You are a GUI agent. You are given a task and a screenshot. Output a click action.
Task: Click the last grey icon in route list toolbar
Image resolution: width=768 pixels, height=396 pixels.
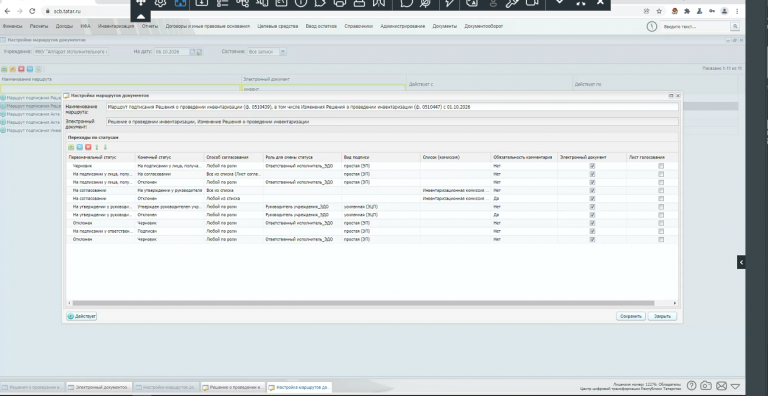pyautogui.click(x=38, y=69)
